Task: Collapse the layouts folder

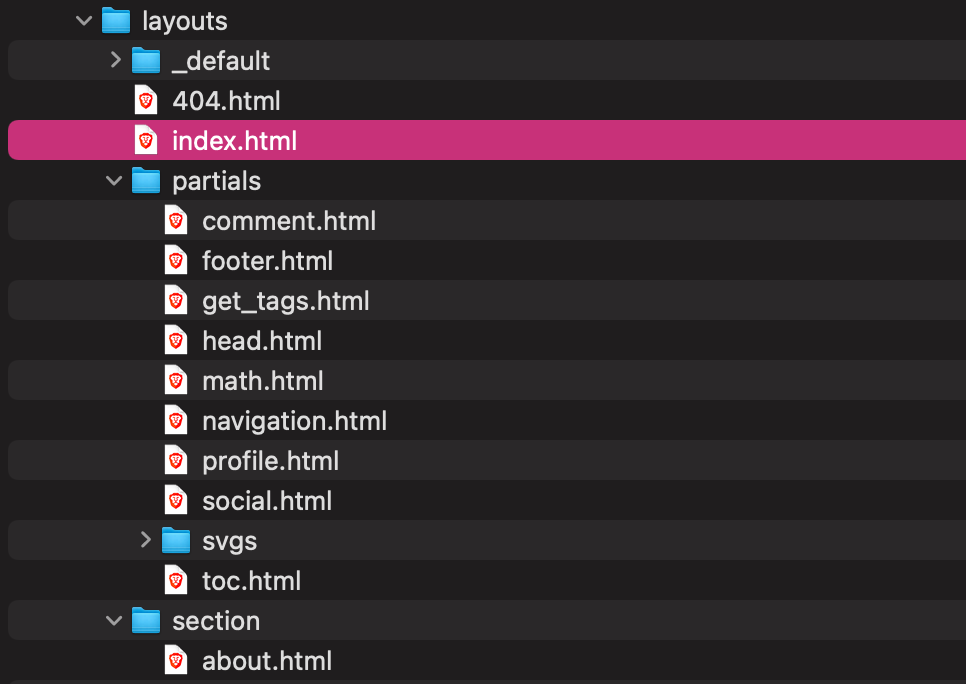Action: coord(85,20)
